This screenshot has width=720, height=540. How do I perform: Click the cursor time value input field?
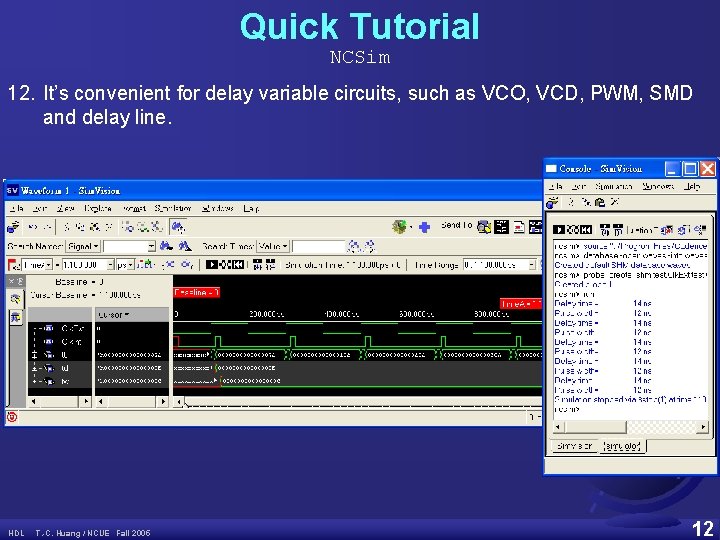coord(84,265)
